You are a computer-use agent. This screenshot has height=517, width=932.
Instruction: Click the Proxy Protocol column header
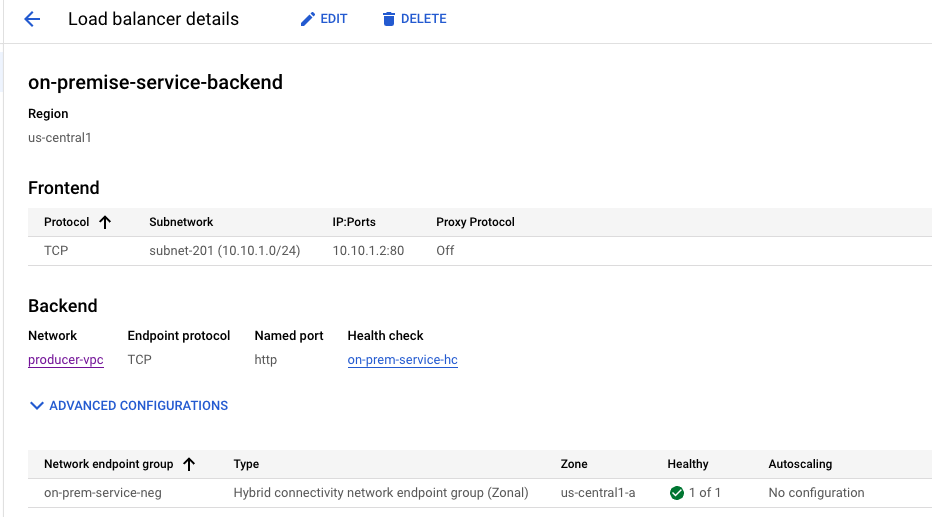(475, 222)
